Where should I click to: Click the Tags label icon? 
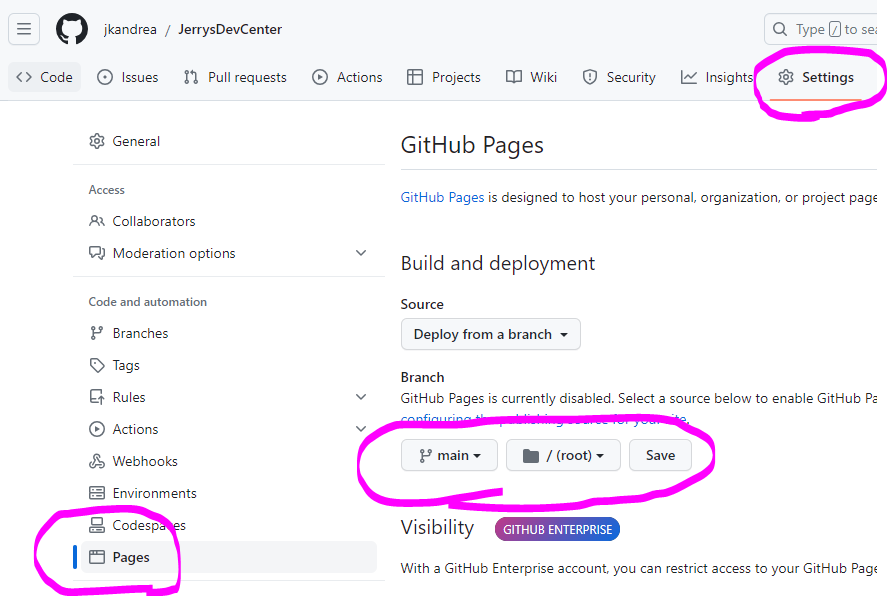coord(97,365)
